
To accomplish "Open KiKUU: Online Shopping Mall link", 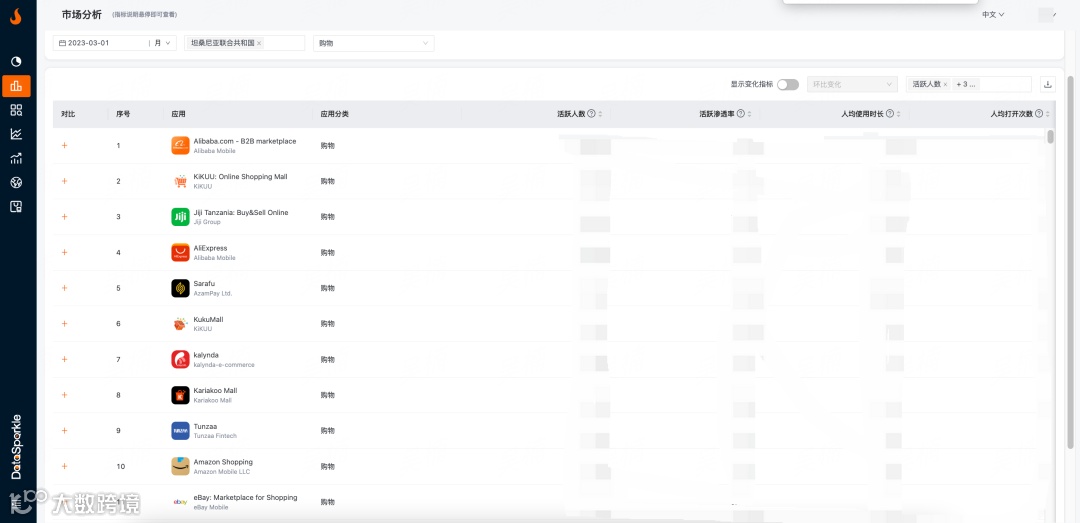I will click(240, 177).
